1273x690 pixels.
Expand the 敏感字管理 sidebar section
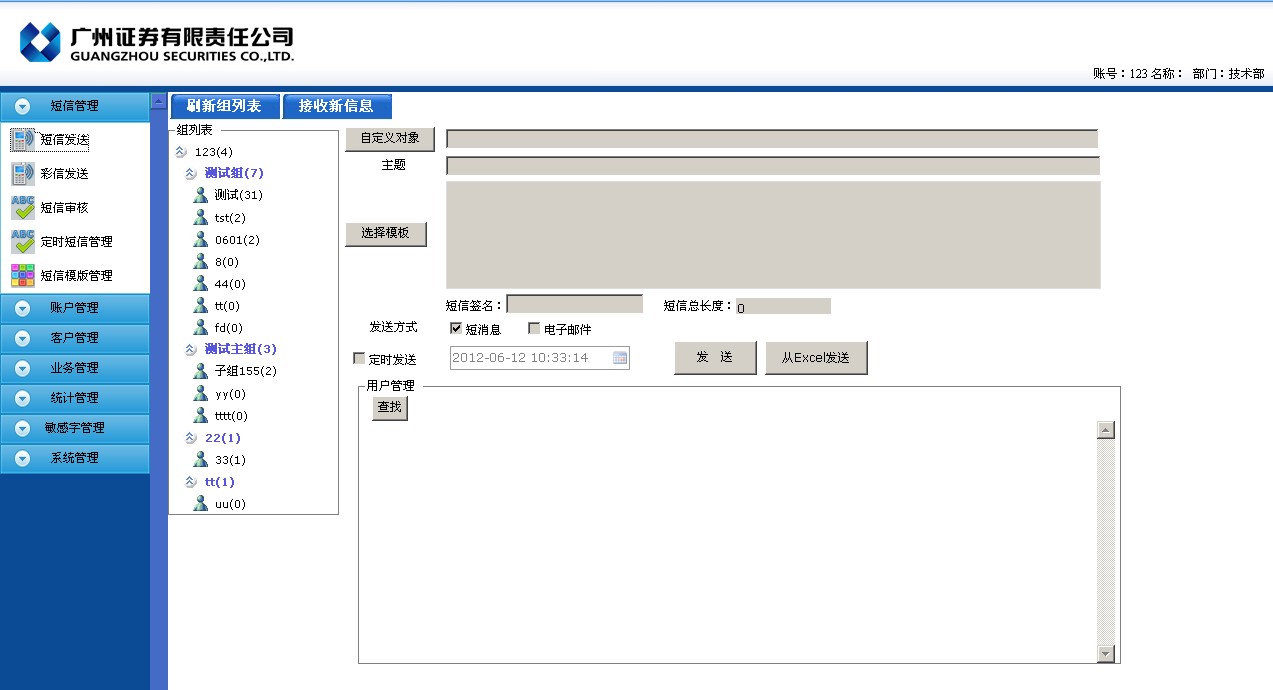coord(75,428)
